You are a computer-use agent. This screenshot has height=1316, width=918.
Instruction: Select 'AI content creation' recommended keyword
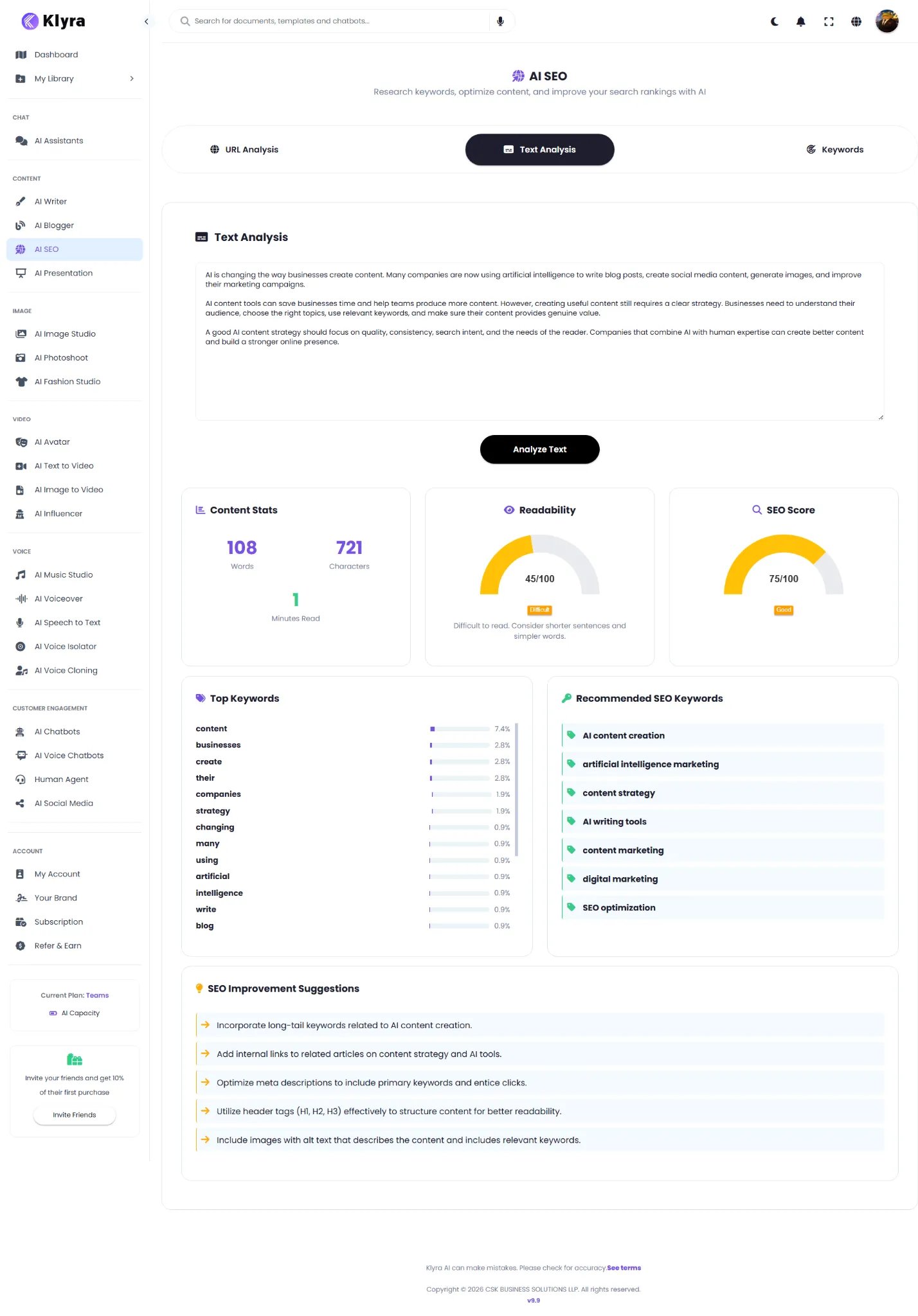[723, 735]
